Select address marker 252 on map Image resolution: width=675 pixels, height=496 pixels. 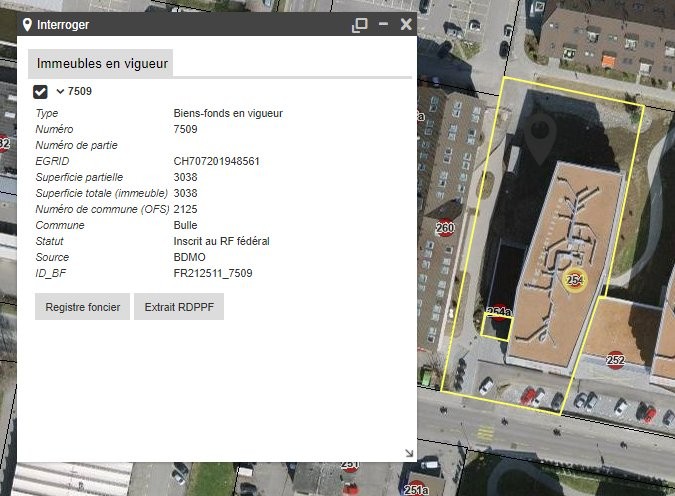click(x=616, y=360)
